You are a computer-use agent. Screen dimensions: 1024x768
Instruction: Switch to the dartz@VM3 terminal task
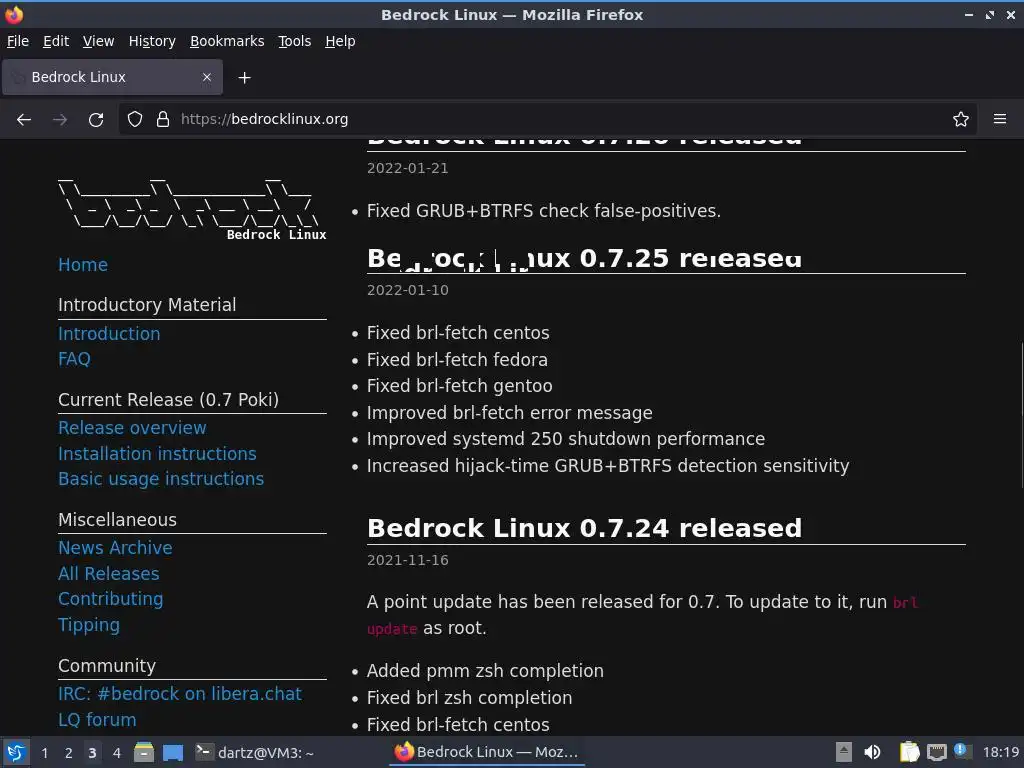point(255,752)
